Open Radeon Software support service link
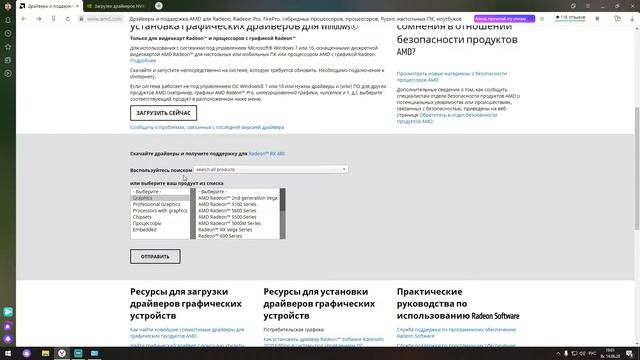 (x=456, y=333)
